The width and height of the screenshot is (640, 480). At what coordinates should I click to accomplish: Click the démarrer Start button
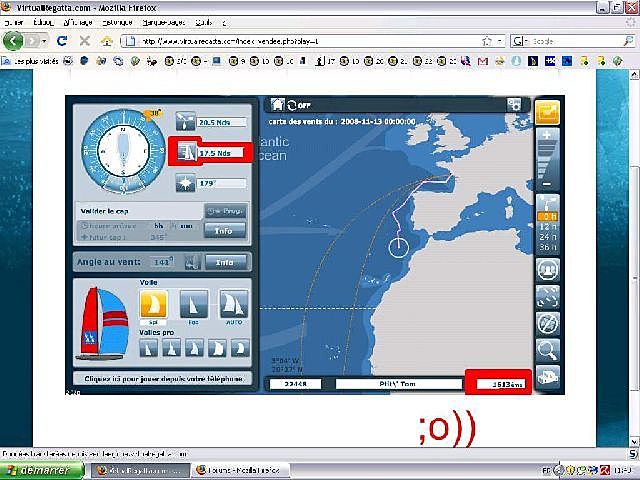click(42, 471)
